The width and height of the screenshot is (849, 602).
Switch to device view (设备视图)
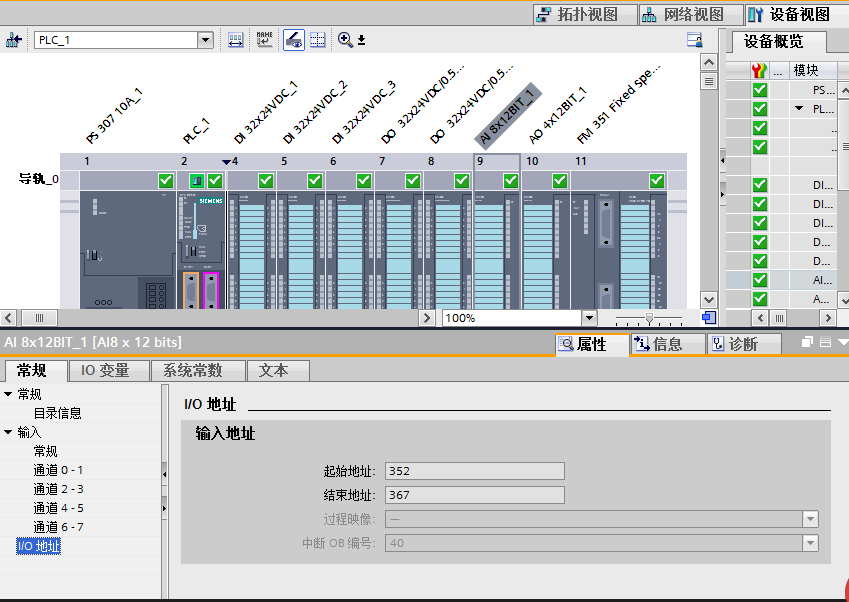pos(796,14)
